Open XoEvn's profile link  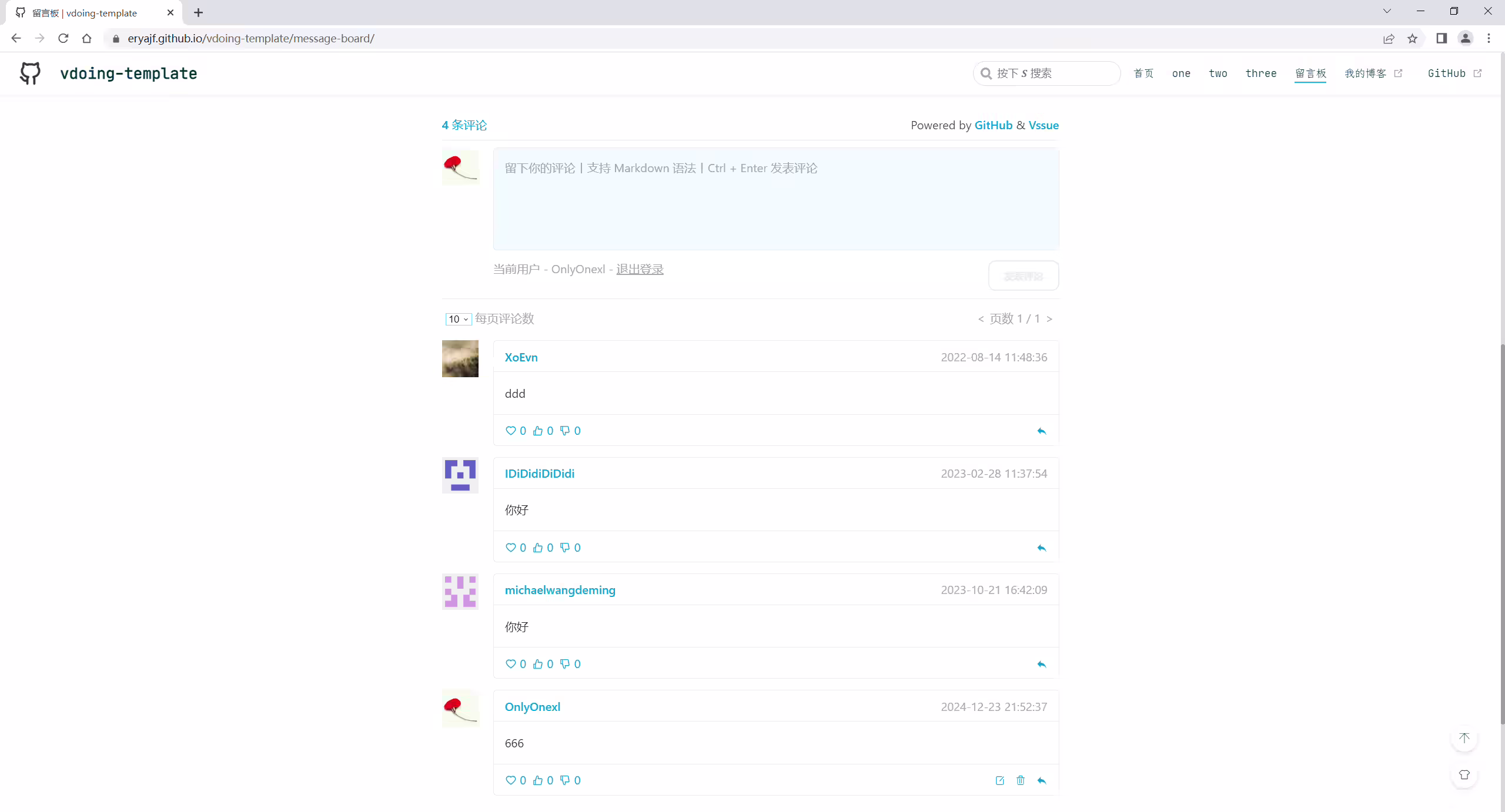point(521,357)
